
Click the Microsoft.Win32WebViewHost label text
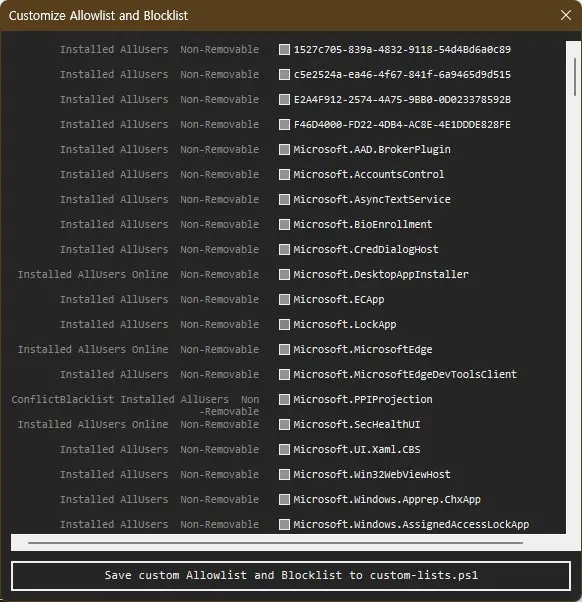(x=372, y=475)
